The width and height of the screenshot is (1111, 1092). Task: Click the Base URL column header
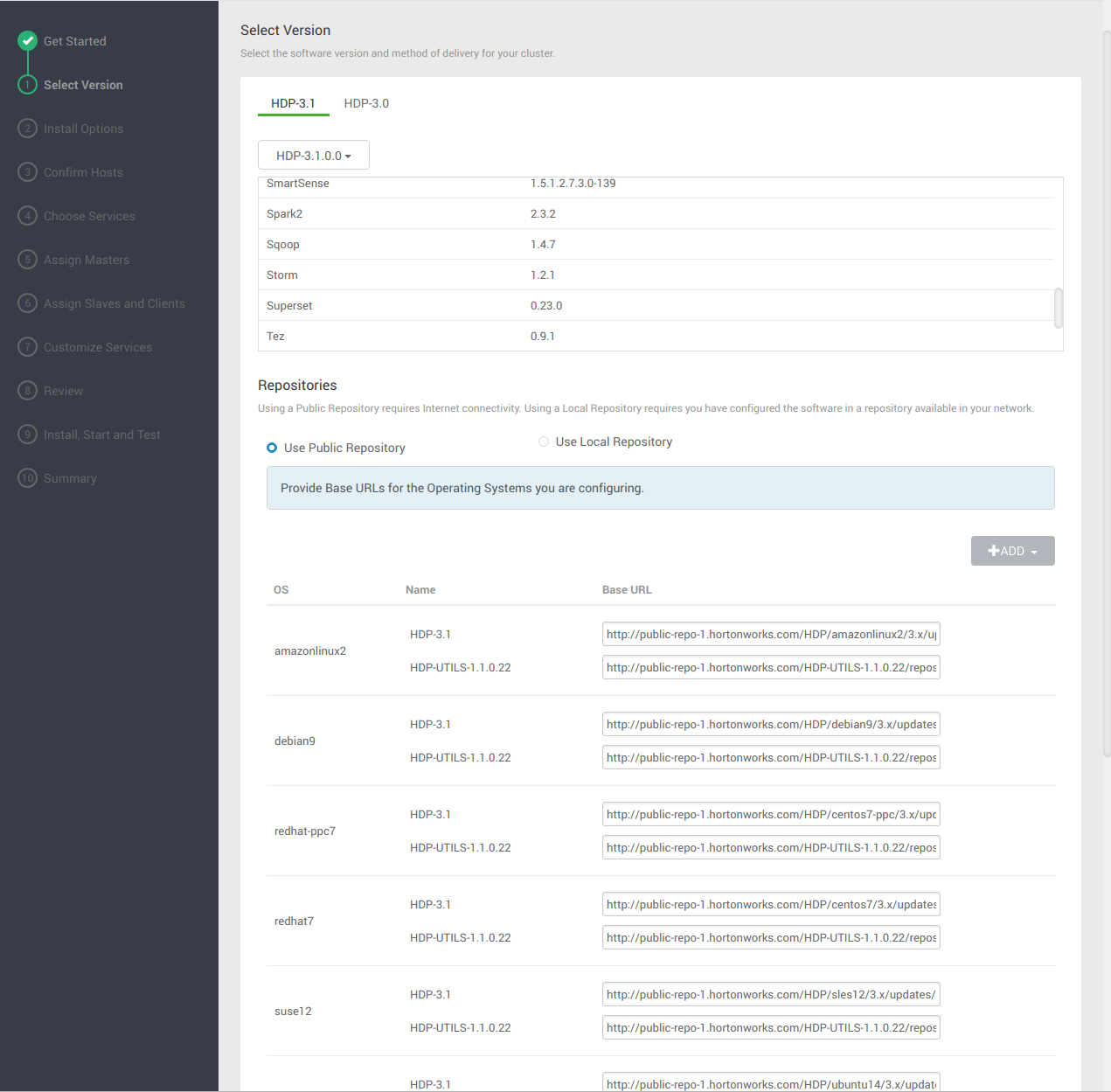click(627, 589)
